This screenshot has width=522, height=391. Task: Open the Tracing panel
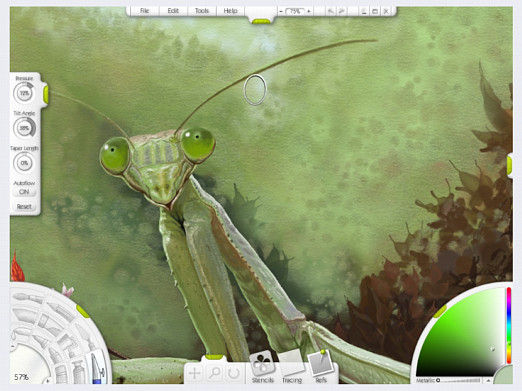point(292,367)
